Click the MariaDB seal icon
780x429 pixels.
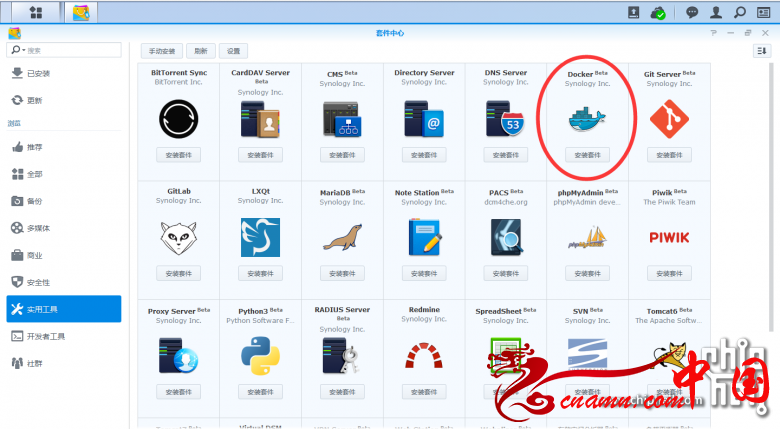tap(341, 237)
